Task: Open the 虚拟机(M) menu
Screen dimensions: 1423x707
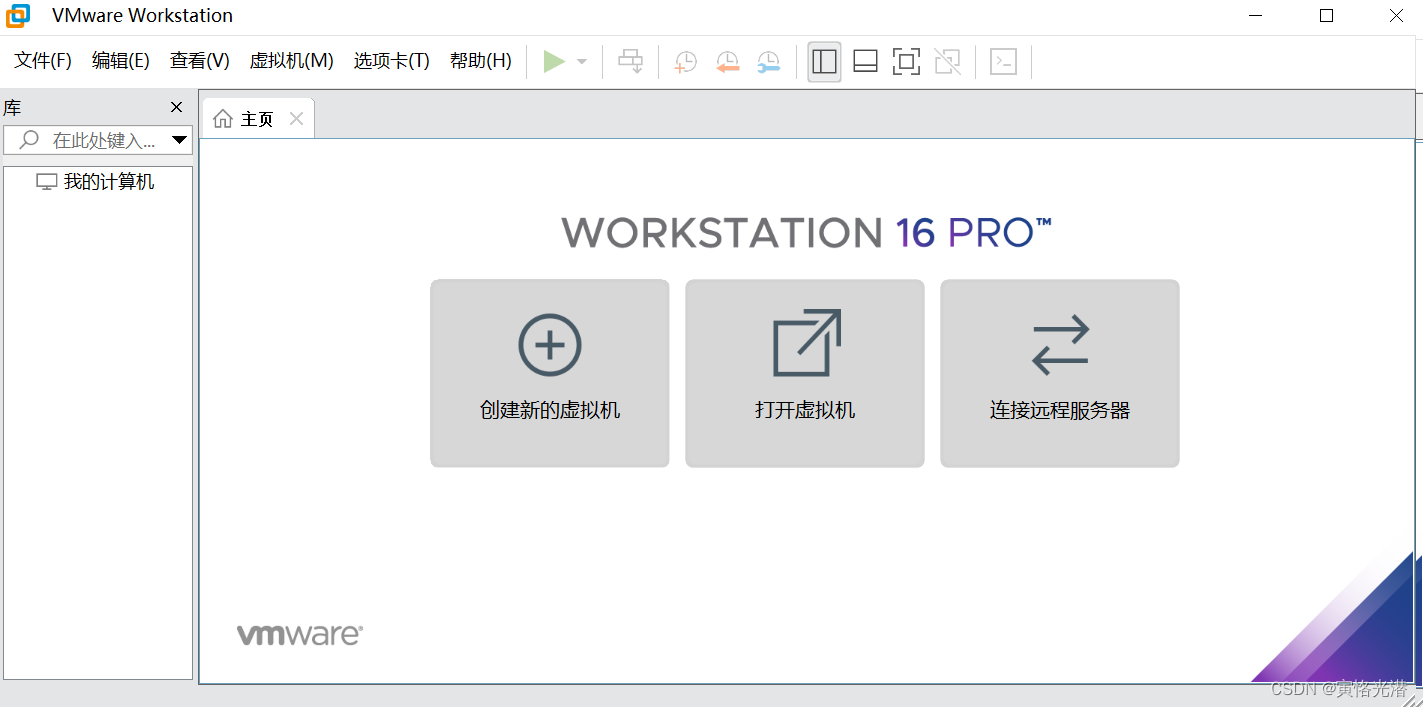Action: [291, 61]
